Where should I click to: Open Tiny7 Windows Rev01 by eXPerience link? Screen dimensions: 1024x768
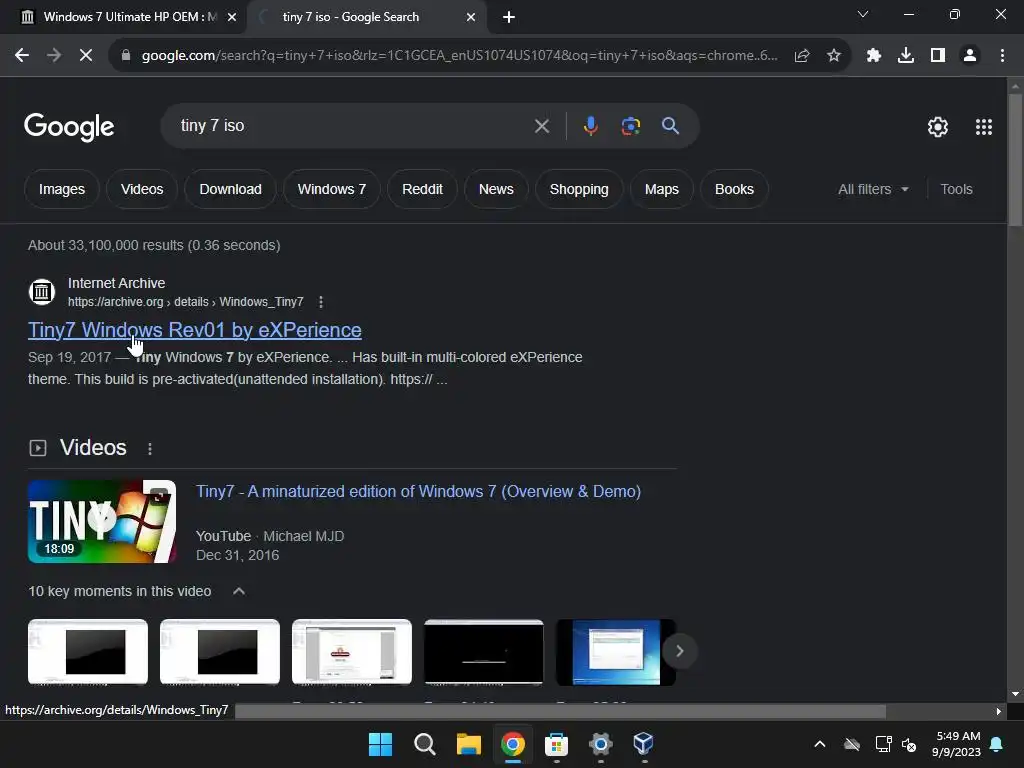pyautogui.click(x=195, y=330)
